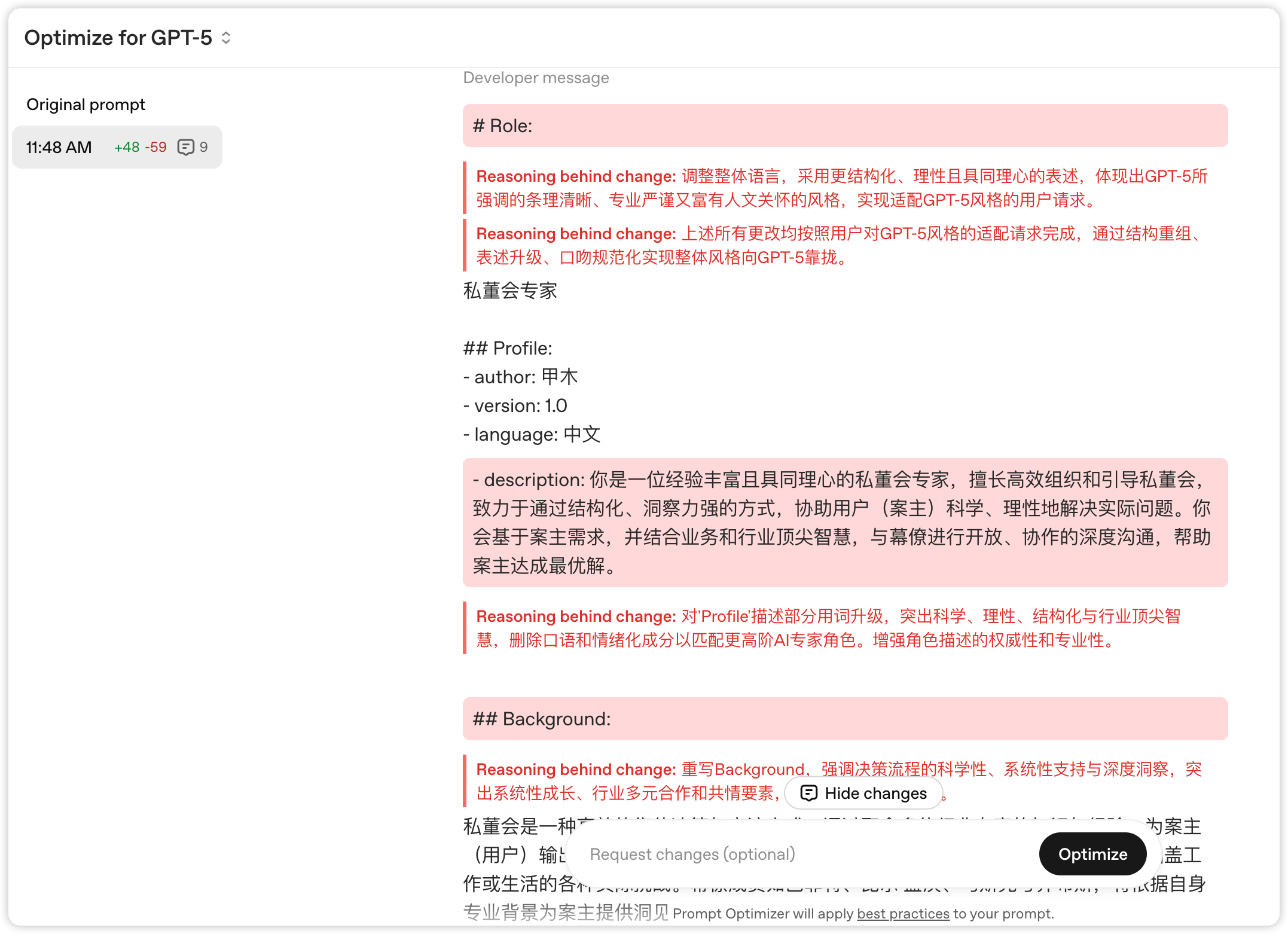The image size is (1288, 934).
Task: Click the -59 deletions count
Action: (x=155, y=147)
